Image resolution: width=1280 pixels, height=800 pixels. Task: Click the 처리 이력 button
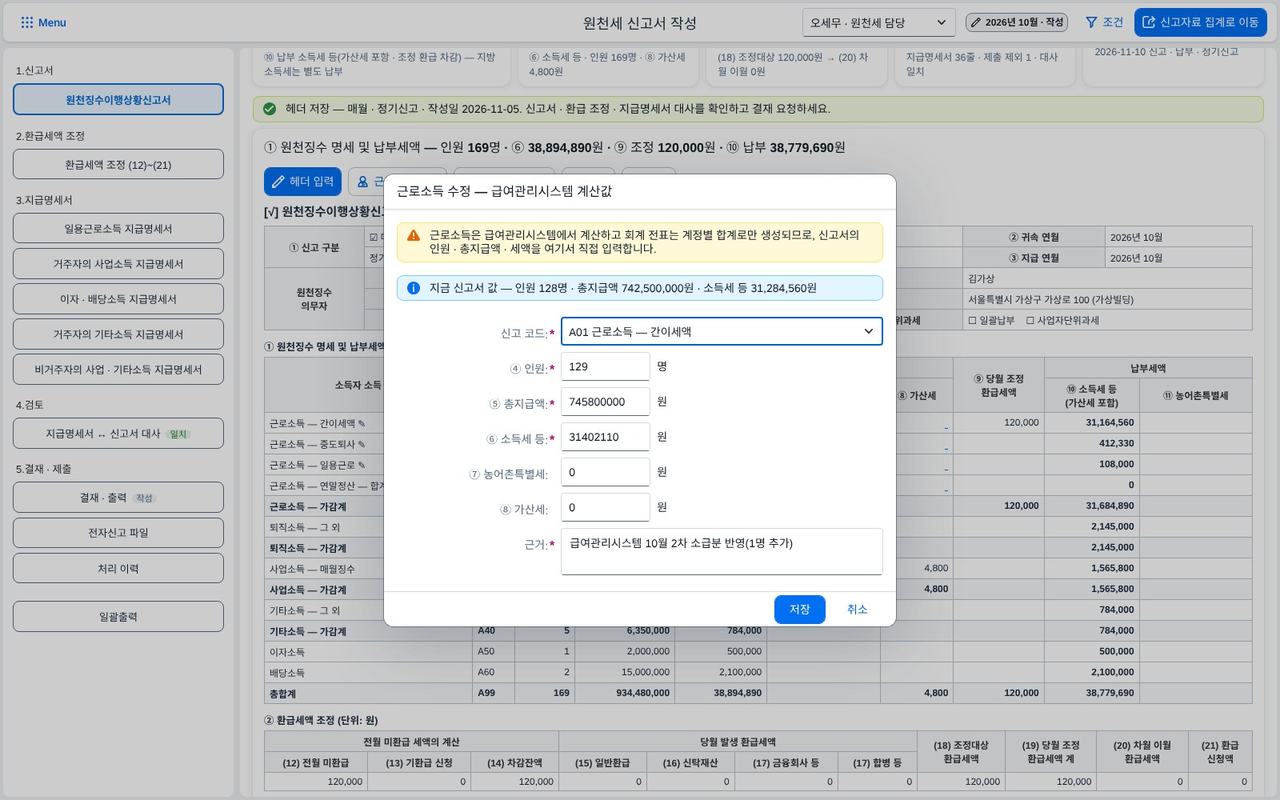click(x=118, y=568)
